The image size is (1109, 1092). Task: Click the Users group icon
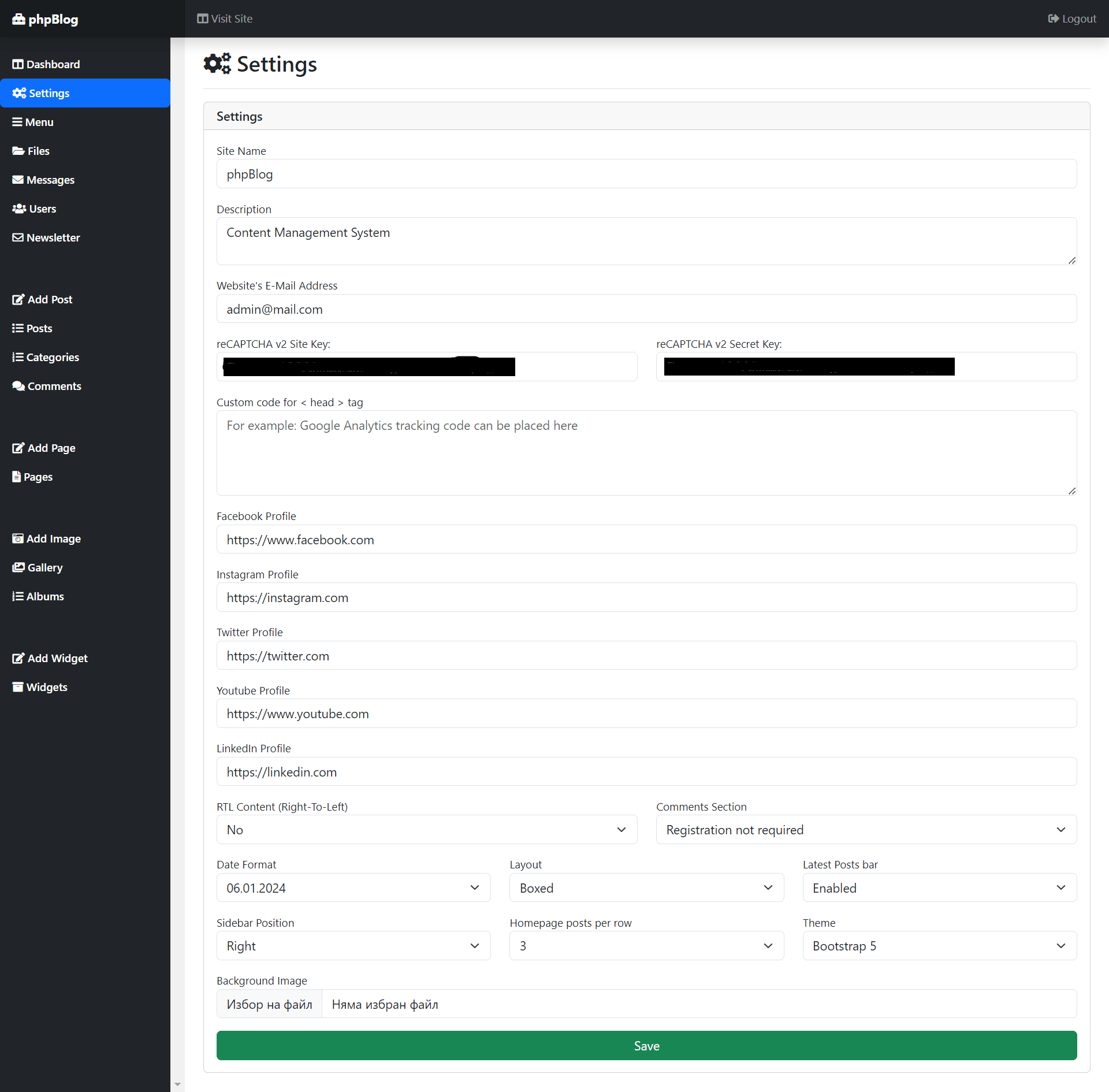tap(19, 209)
